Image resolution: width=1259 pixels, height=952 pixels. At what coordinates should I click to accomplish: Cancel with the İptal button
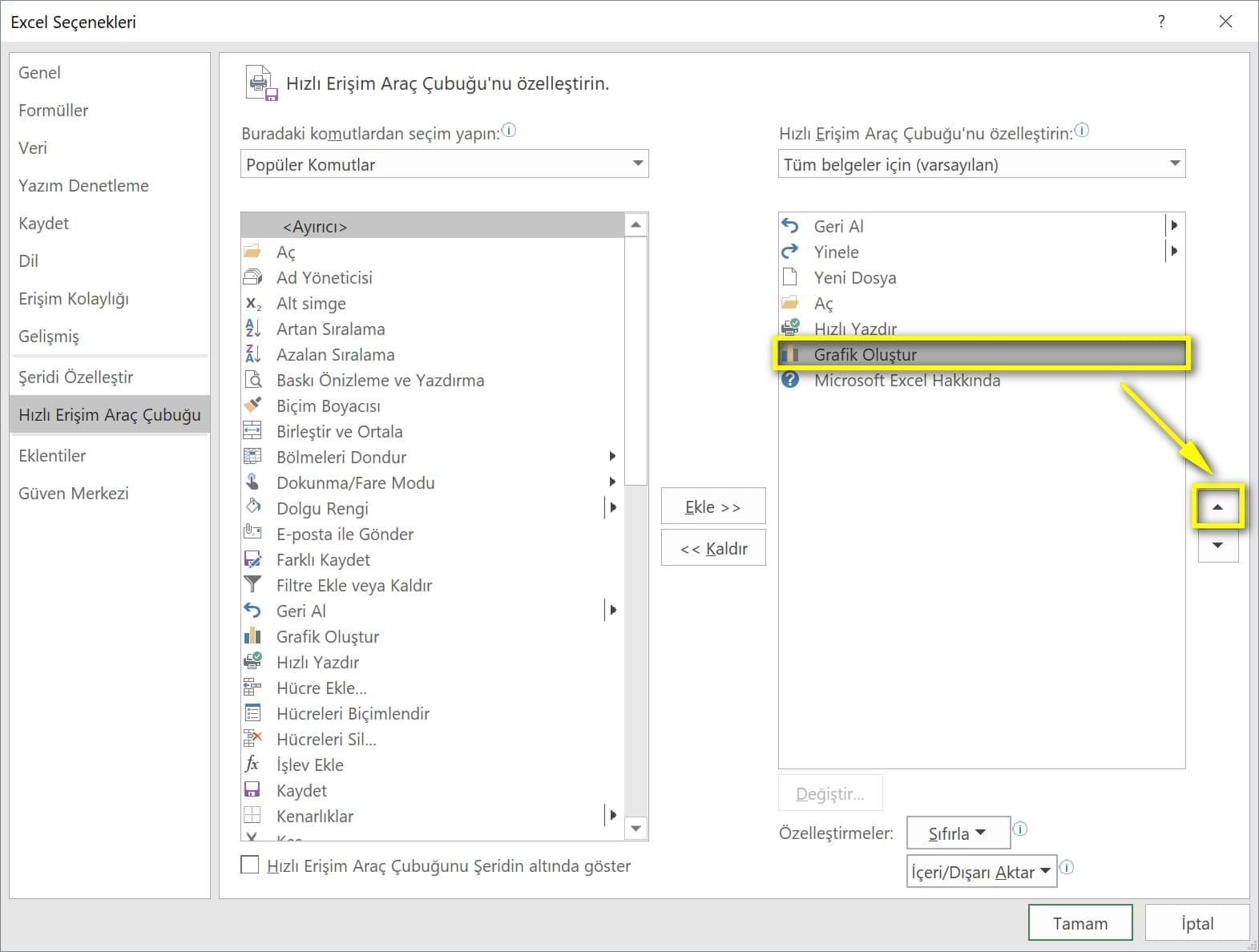pos(1197,923)
